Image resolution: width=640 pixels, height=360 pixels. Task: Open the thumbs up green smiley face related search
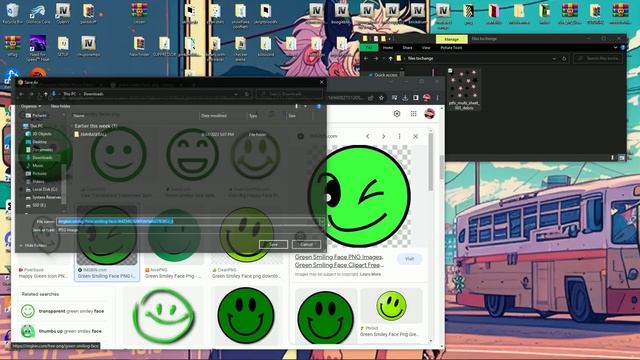pos(62,331)
